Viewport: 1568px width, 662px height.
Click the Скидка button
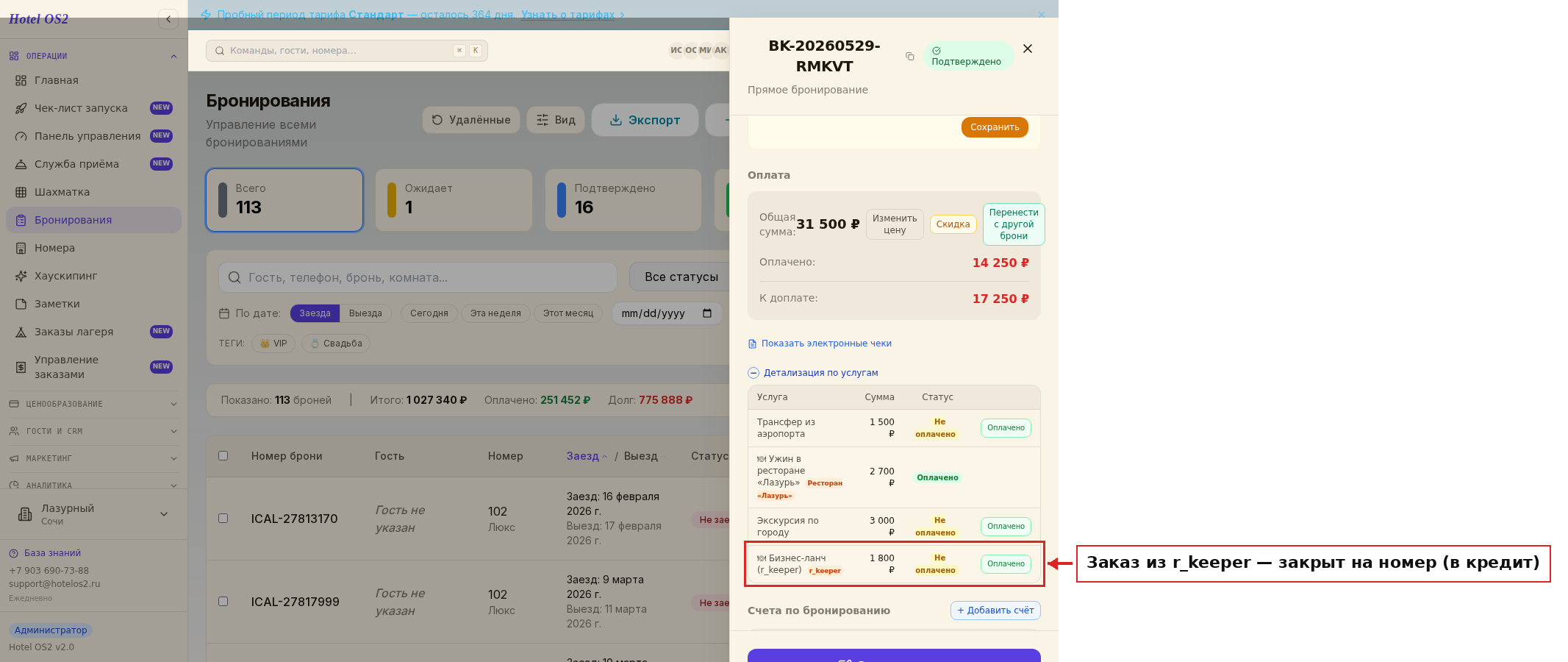coord(953,224)
